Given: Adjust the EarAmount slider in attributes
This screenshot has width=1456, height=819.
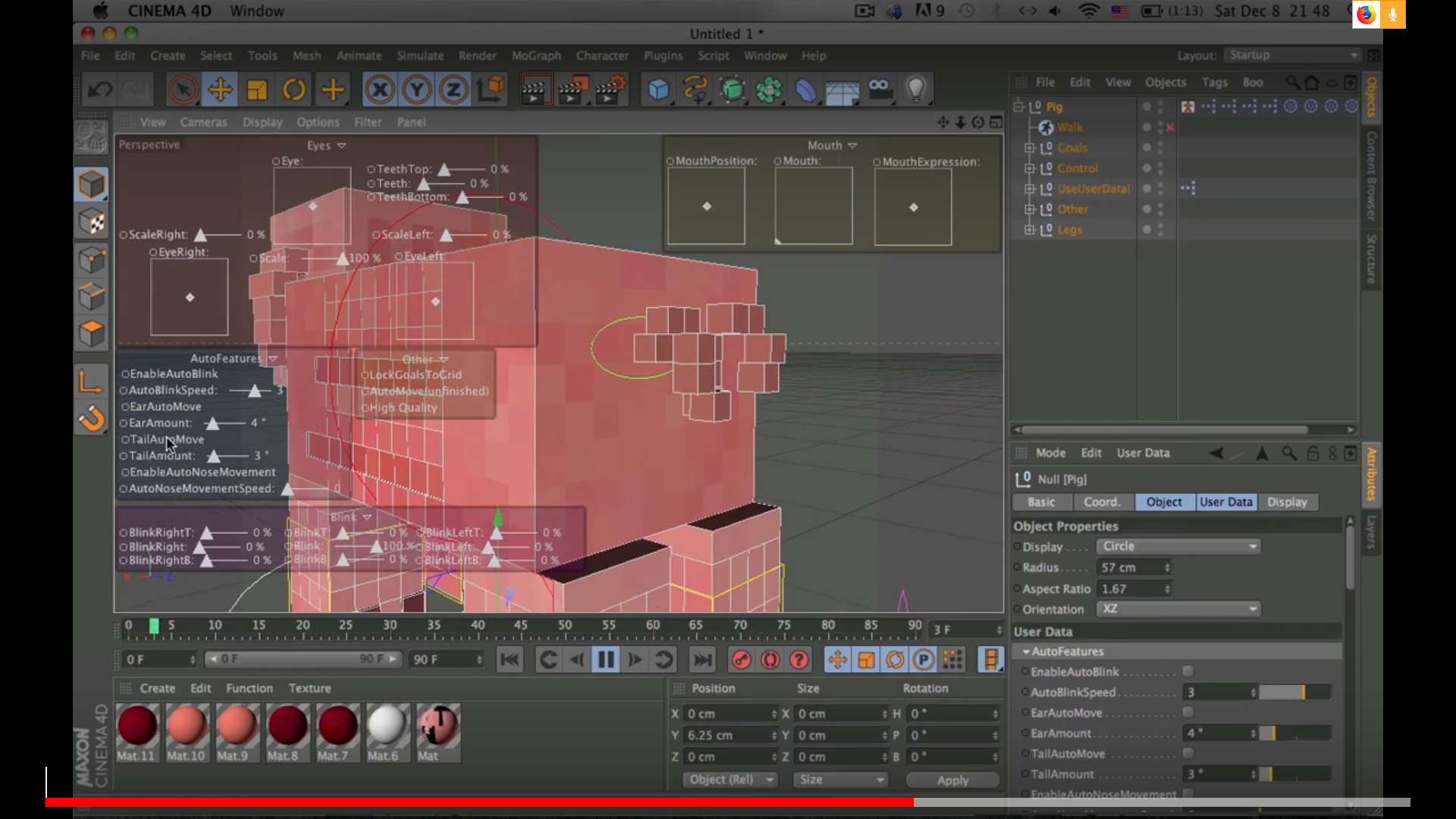Looking at the screenshot, I should click(x=1294, y=733).
